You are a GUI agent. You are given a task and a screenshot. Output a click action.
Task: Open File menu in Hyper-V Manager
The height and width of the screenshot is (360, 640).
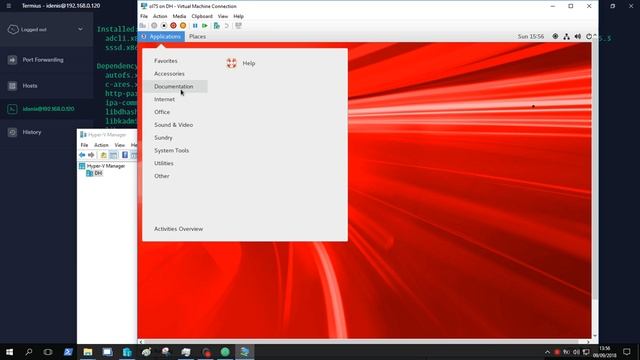point(84,145)
